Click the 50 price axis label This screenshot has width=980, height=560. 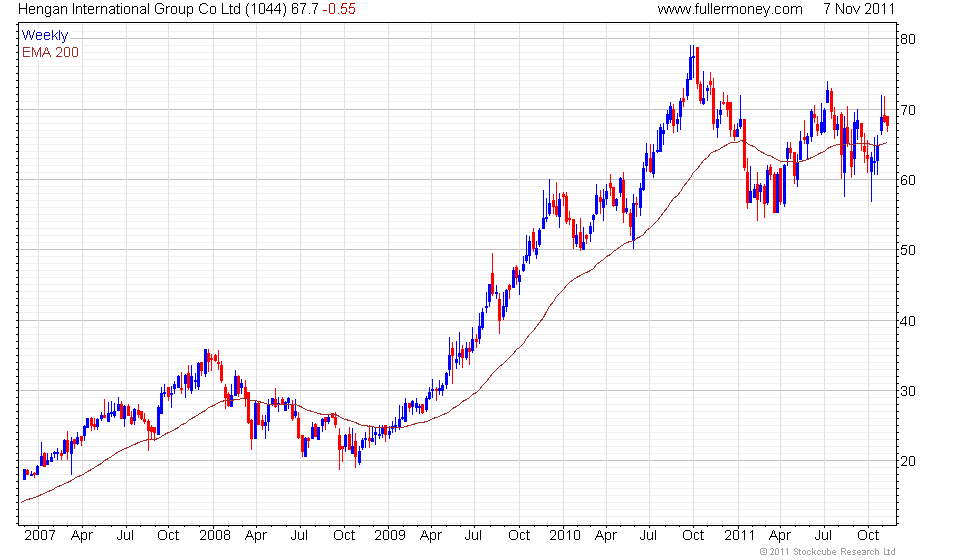click(x=908, y=250)
